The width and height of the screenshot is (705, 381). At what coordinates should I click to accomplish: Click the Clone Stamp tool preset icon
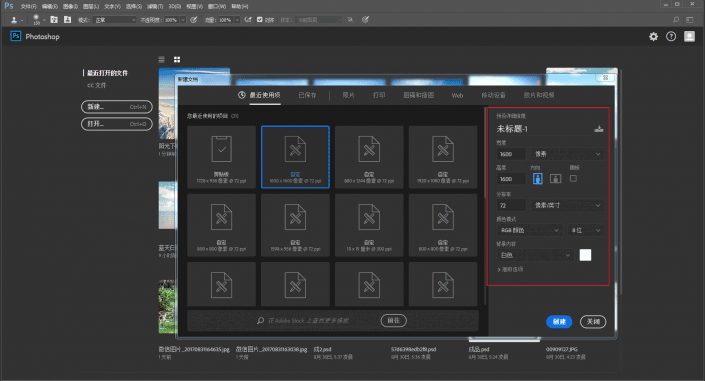pos(14,20)
